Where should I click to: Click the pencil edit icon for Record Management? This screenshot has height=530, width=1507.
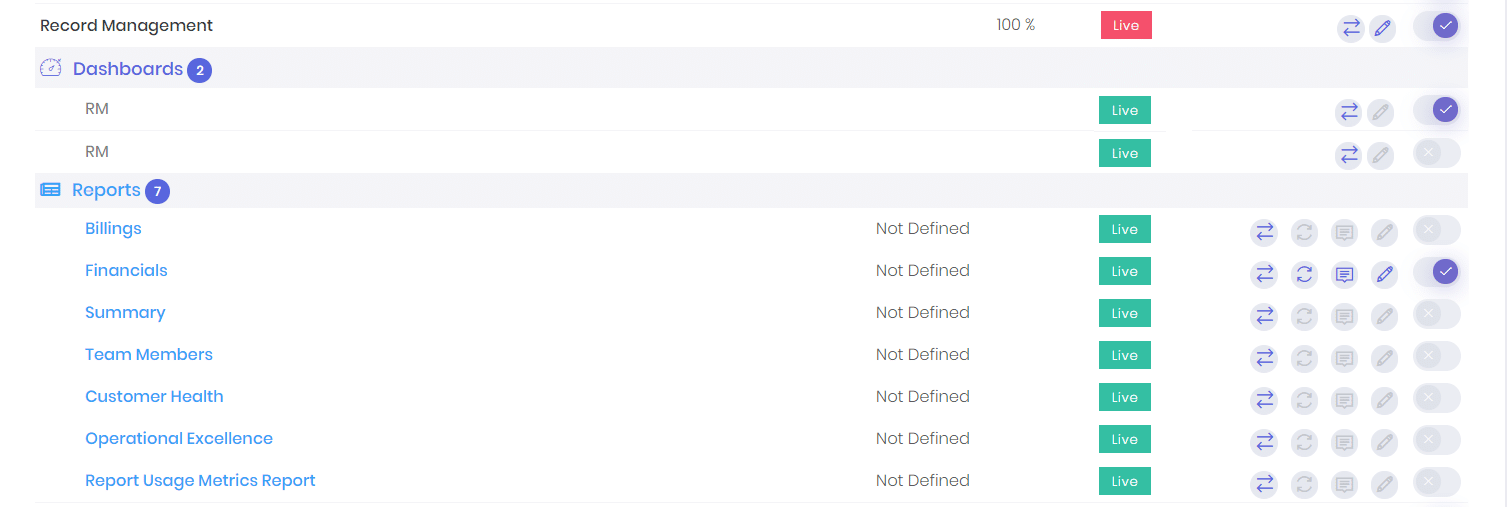[1382, 28]
